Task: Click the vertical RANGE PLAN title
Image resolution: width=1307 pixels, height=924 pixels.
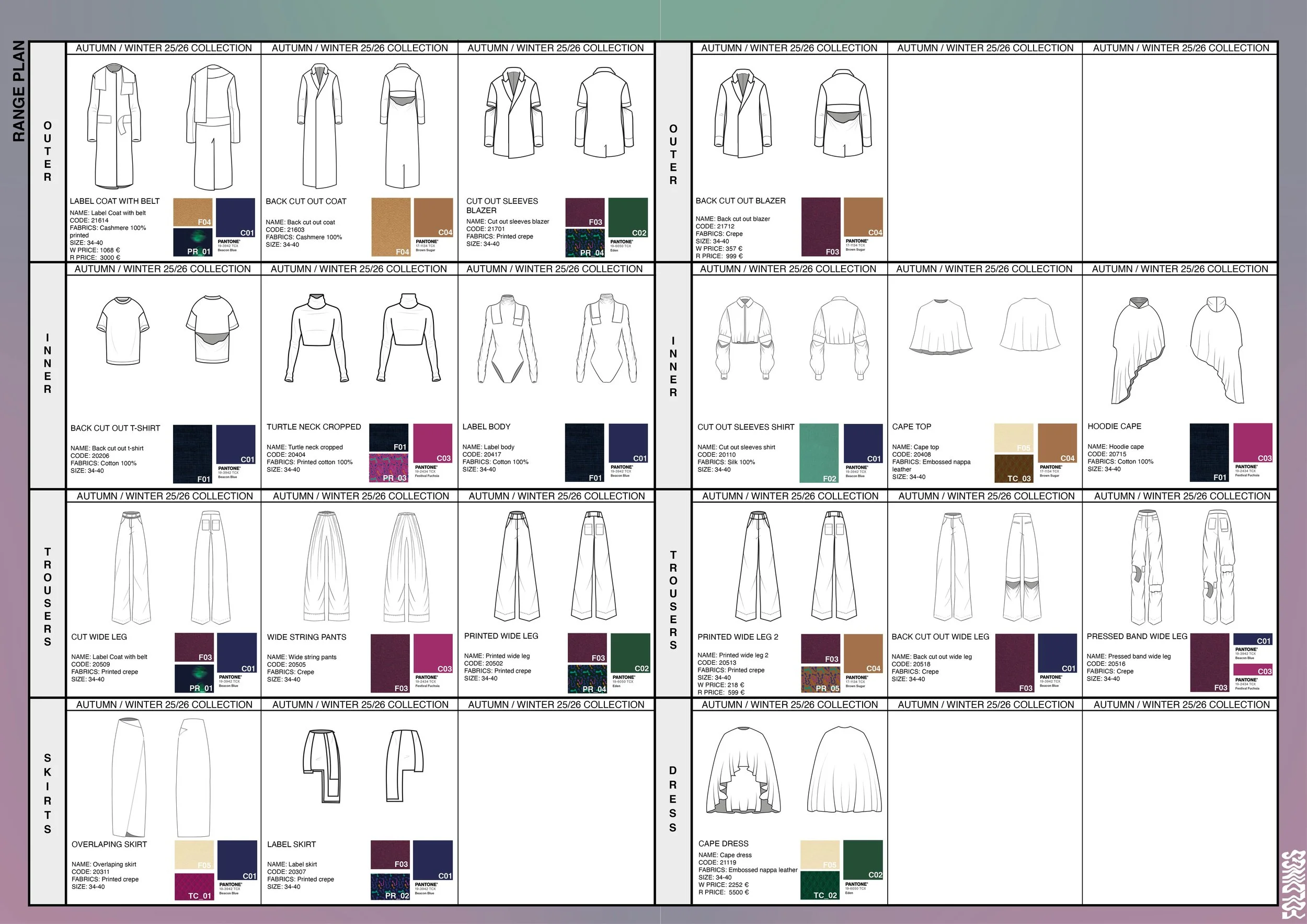Action: click(18, 91)
